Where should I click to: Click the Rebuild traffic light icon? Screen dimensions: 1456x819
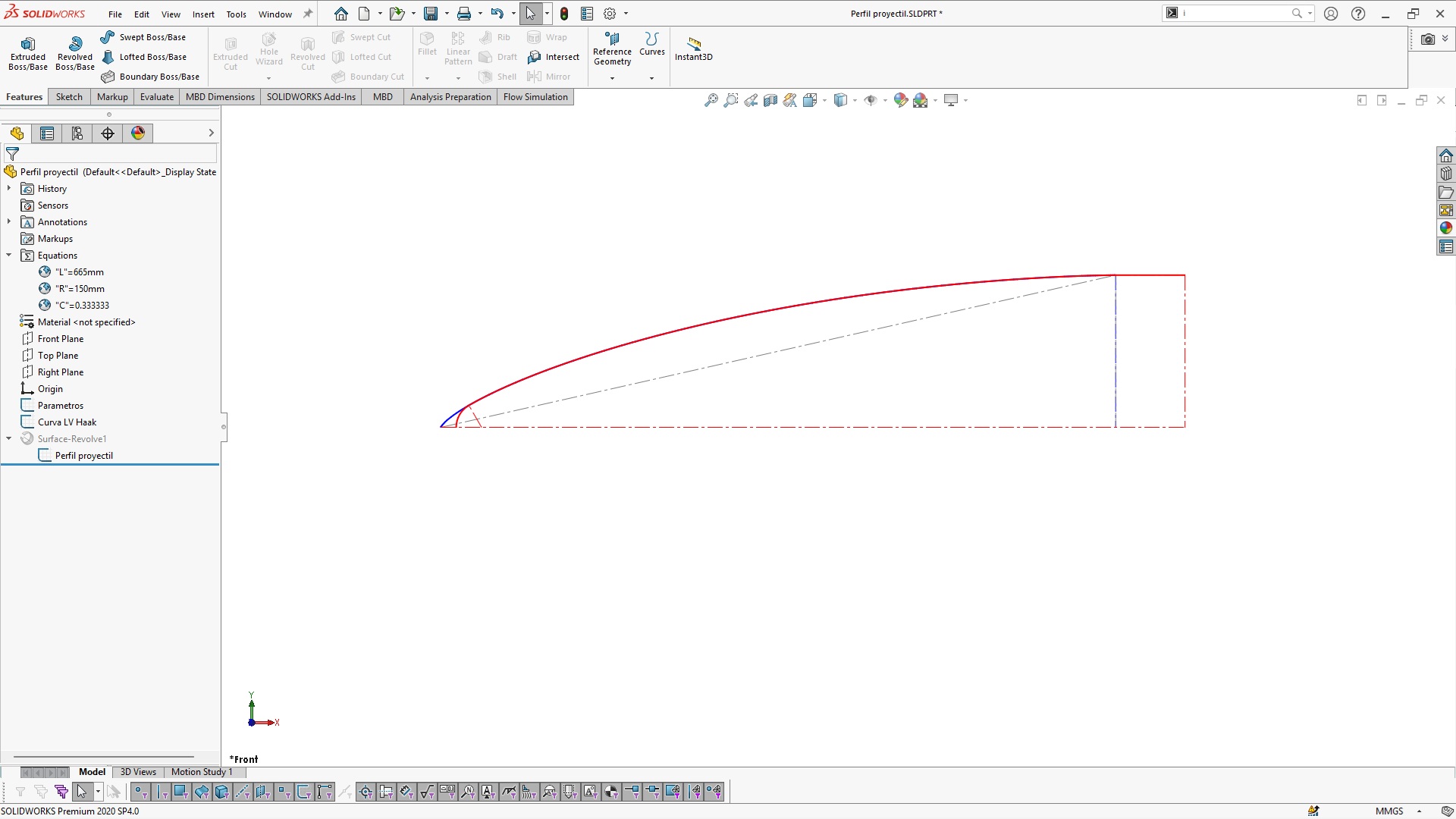tap(564, 14)
